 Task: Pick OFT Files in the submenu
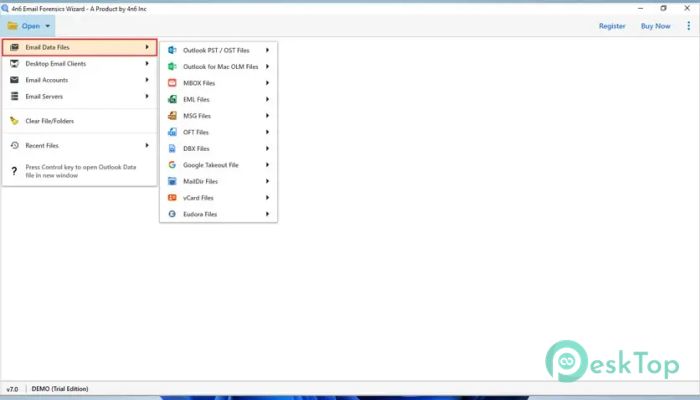click(x=218, y=132)
